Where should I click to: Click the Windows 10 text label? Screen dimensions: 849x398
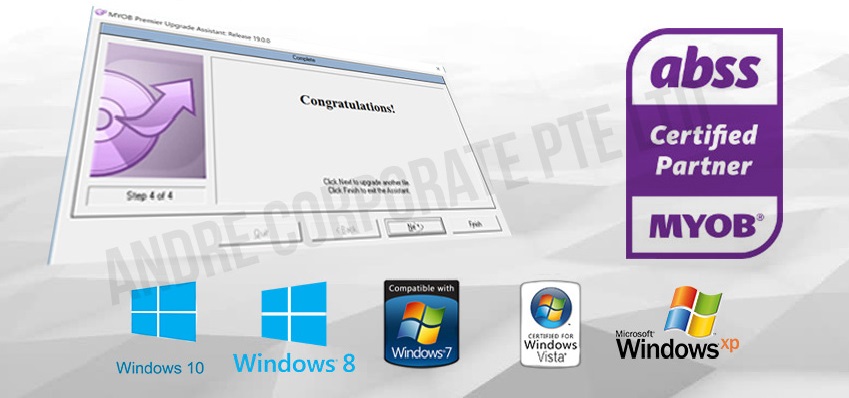(160, 368)
